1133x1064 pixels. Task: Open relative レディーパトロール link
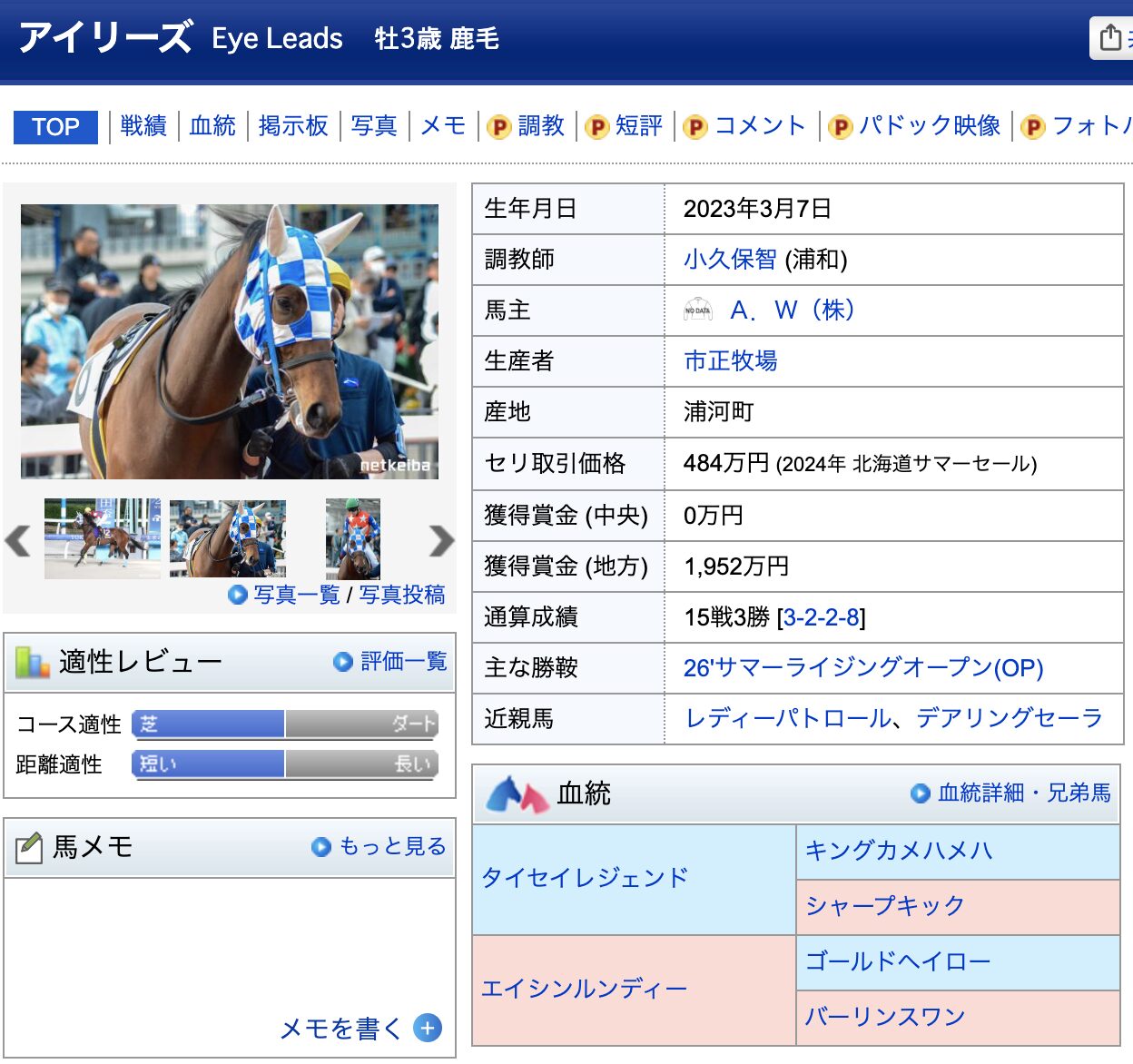tap(788, 719)
